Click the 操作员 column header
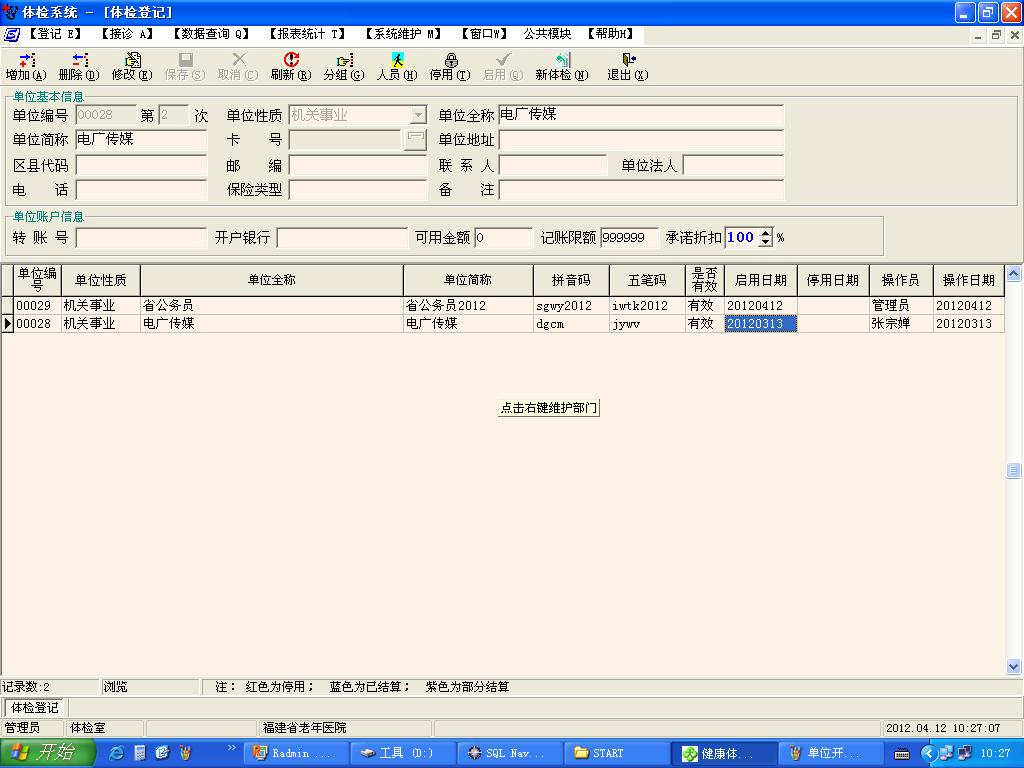Image resolution: width=1024 pixels, height=768 pixels. [901, 280]
